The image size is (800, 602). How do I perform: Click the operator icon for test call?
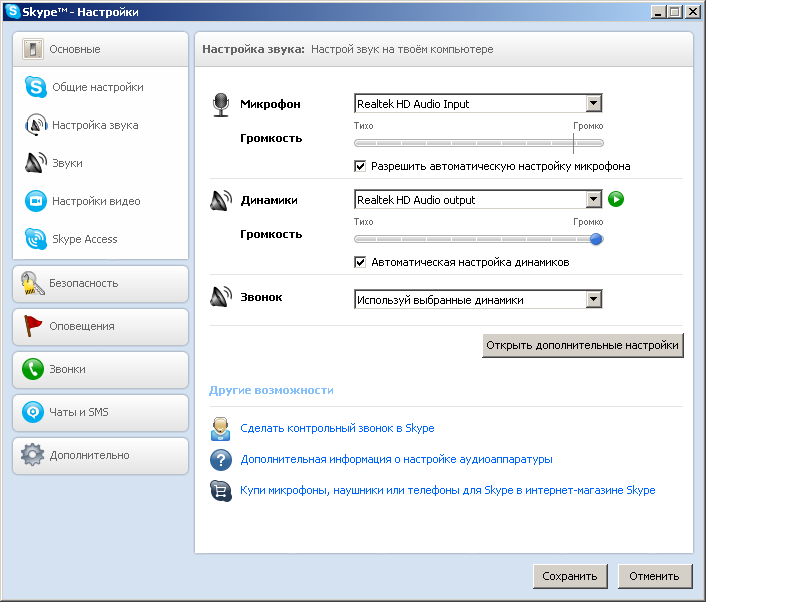click(x=220, y=429)
